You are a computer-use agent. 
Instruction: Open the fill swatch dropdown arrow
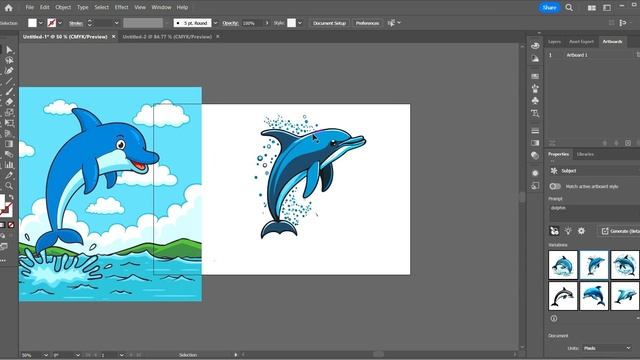pos(40,23)
